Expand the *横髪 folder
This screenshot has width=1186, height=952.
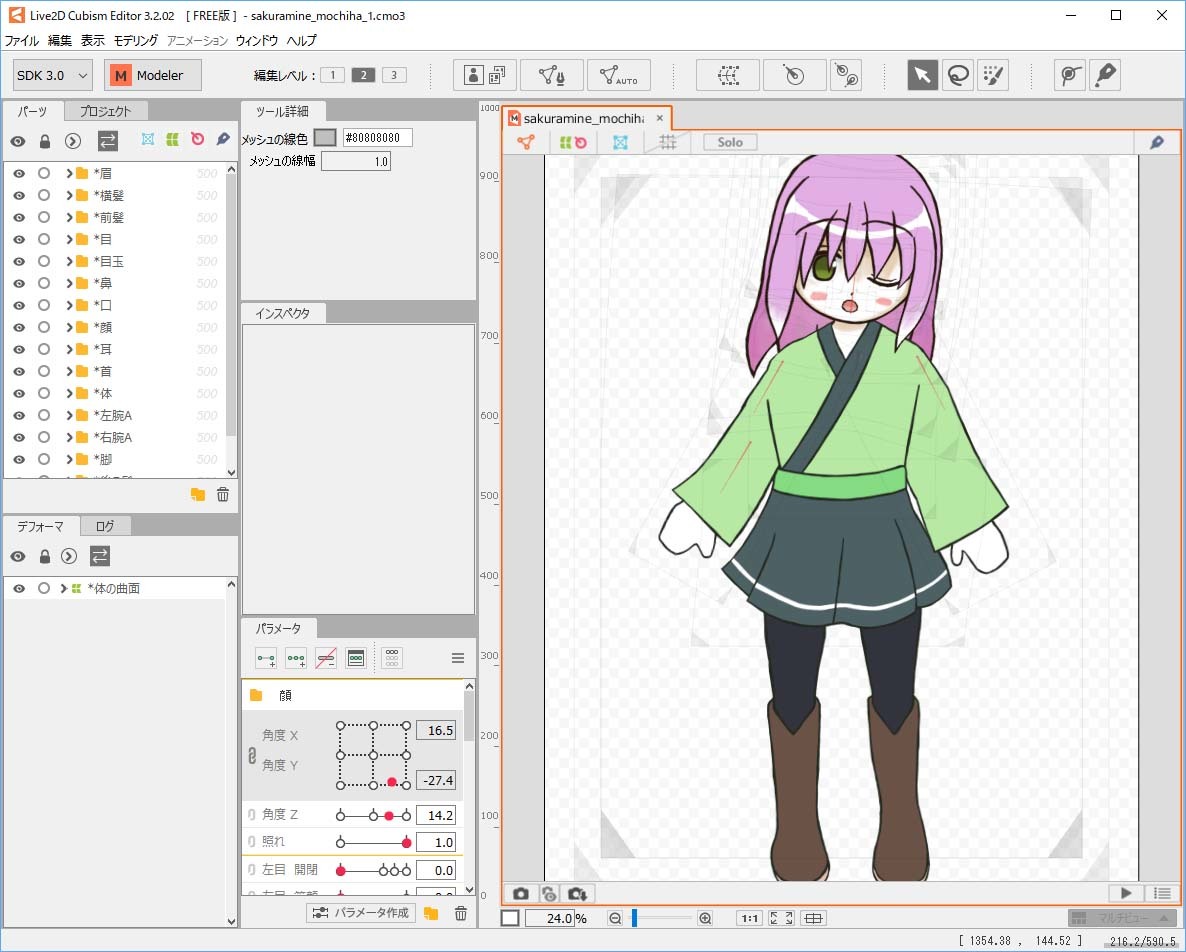pyautogui.click(x=69, y=195)
